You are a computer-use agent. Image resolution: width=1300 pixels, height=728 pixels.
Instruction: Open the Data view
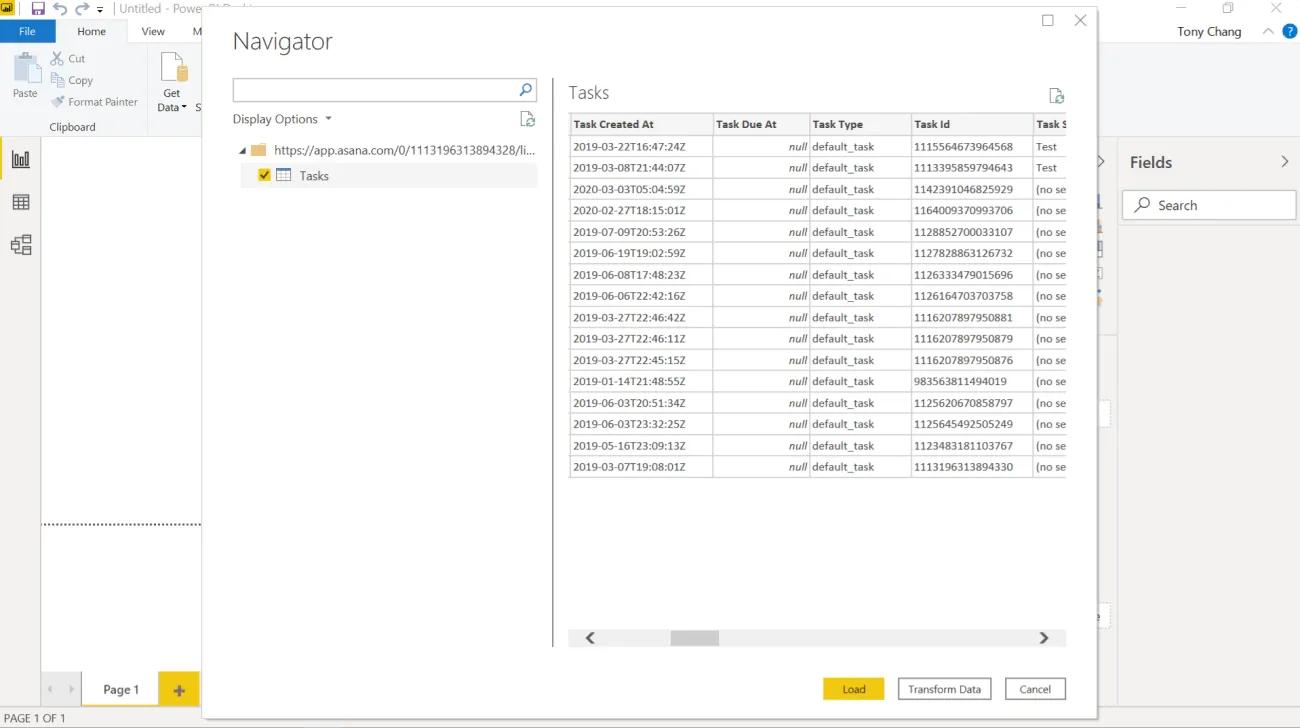[x=21, y=202]
